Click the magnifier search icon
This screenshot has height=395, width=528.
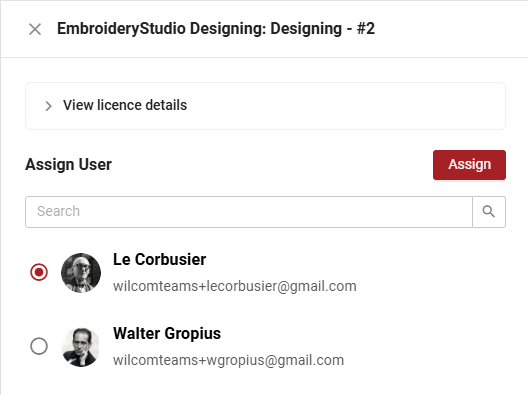(x=489, y=212)
